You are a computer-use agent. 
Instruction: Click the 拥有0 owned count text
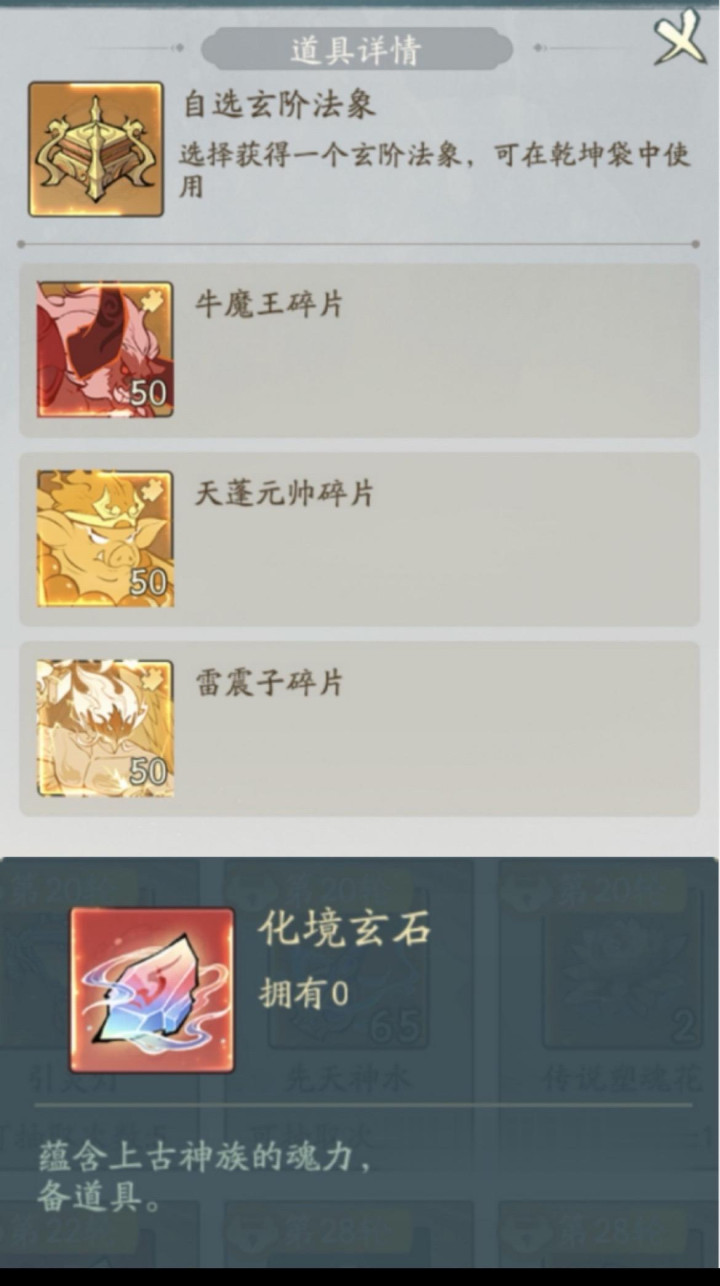pyautogui.click(x=303, y=993)
